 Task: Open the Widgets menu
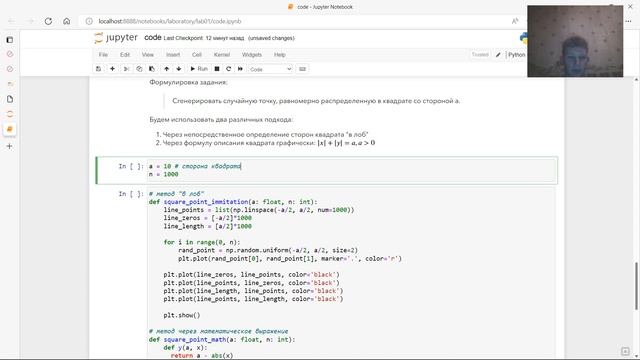[252, 55]
